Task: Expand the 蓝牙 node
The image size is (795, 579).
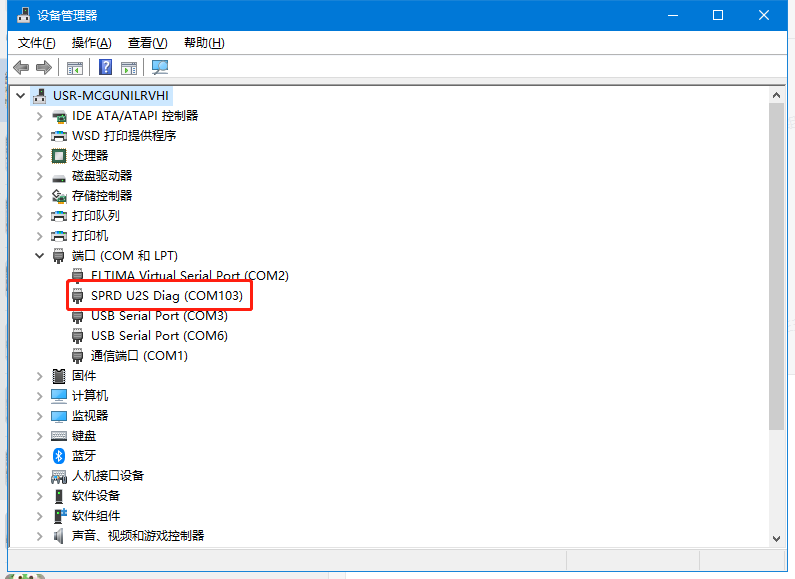Action: tap(40, 456)
